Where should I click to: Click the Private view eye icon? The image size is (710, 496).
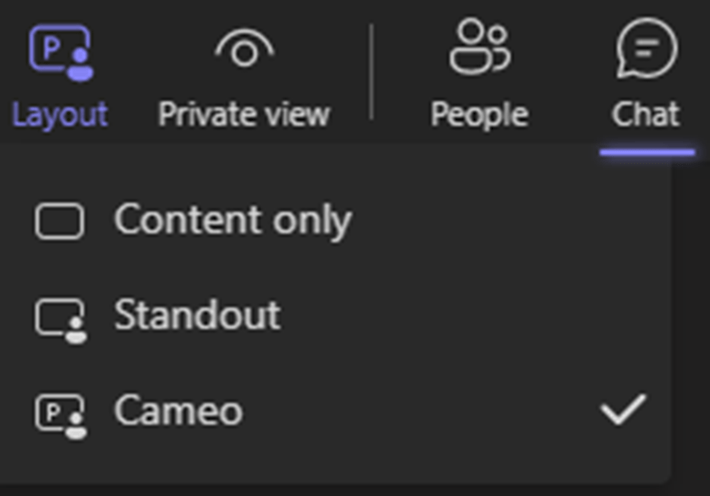point(244,50)
